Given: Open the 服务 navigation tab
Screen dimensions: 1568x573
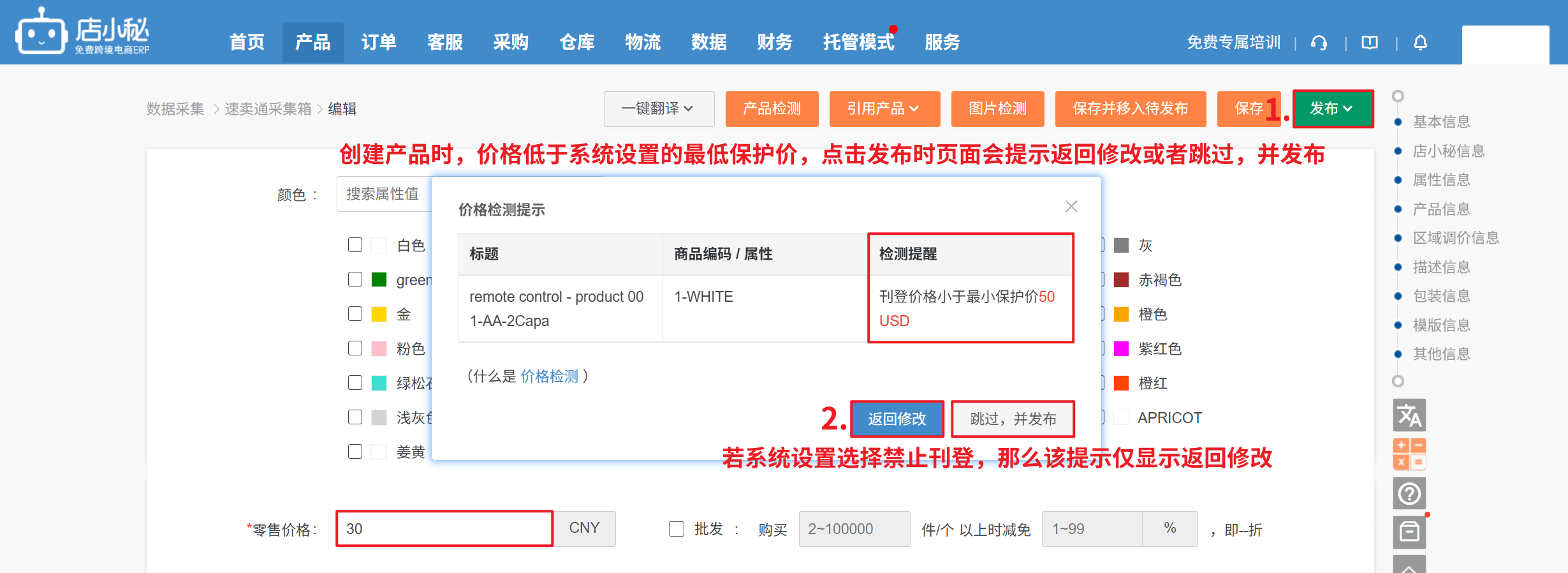Looking at the screenshot, I should coord(942,43).
